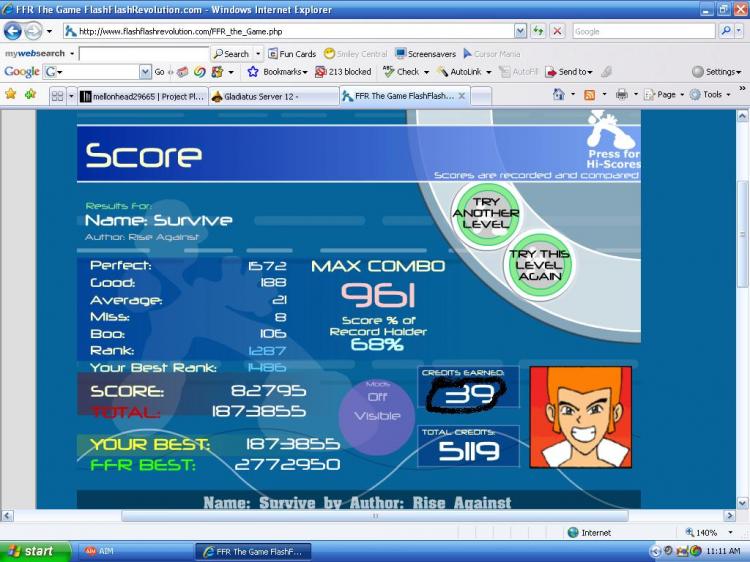Click the Refresh page icon

(x=539, y=31)
